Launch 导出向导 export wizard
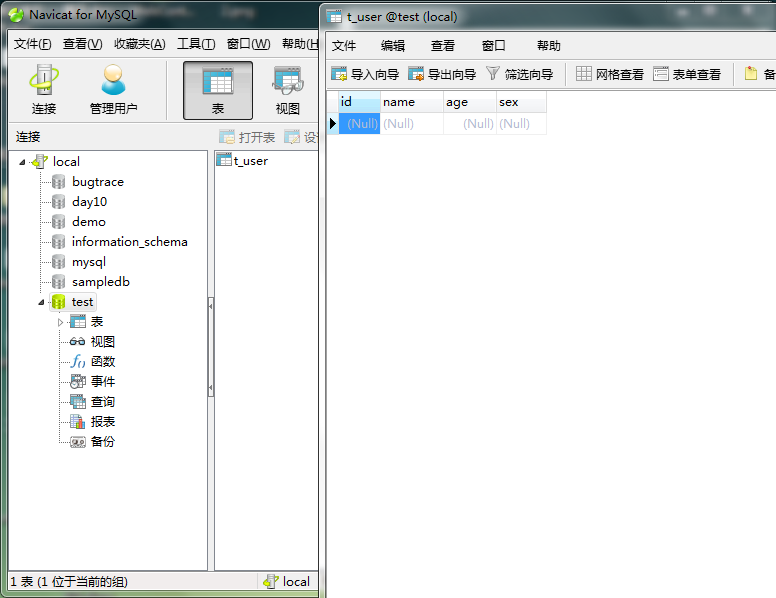Image resolution: width=776 pixels, height=598 pixels. coord(442,74)
